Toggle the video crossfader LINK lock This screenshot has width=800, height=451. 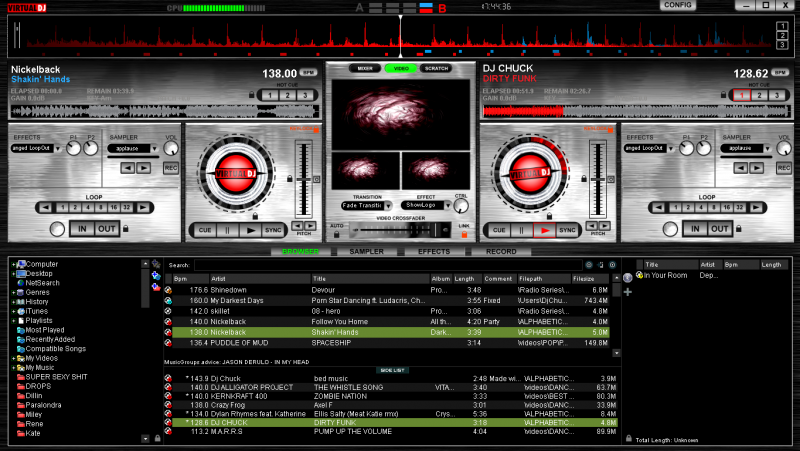tap(464, 234)
